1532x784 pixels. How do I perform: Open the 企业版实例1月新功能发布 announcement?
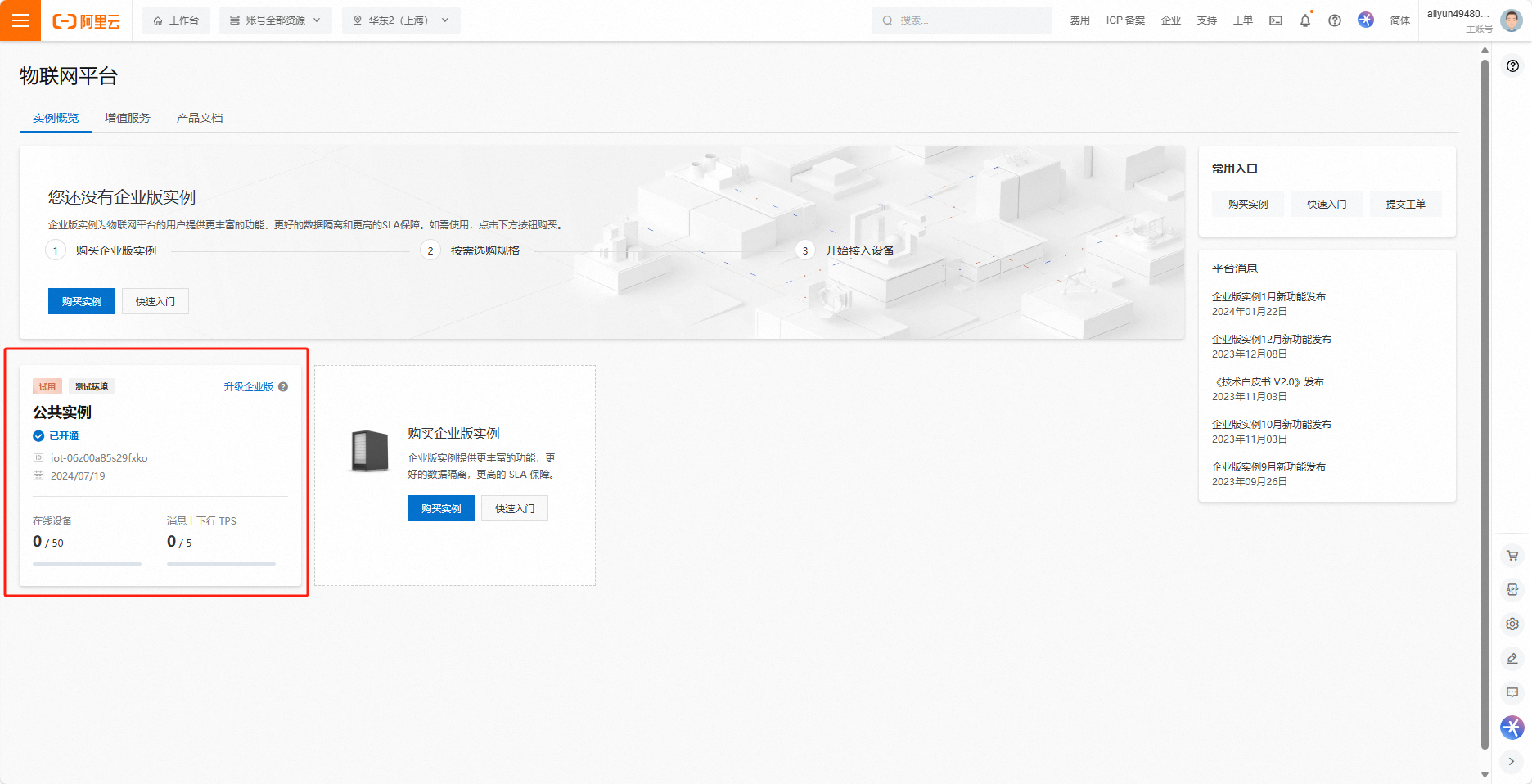(1268, 297)
